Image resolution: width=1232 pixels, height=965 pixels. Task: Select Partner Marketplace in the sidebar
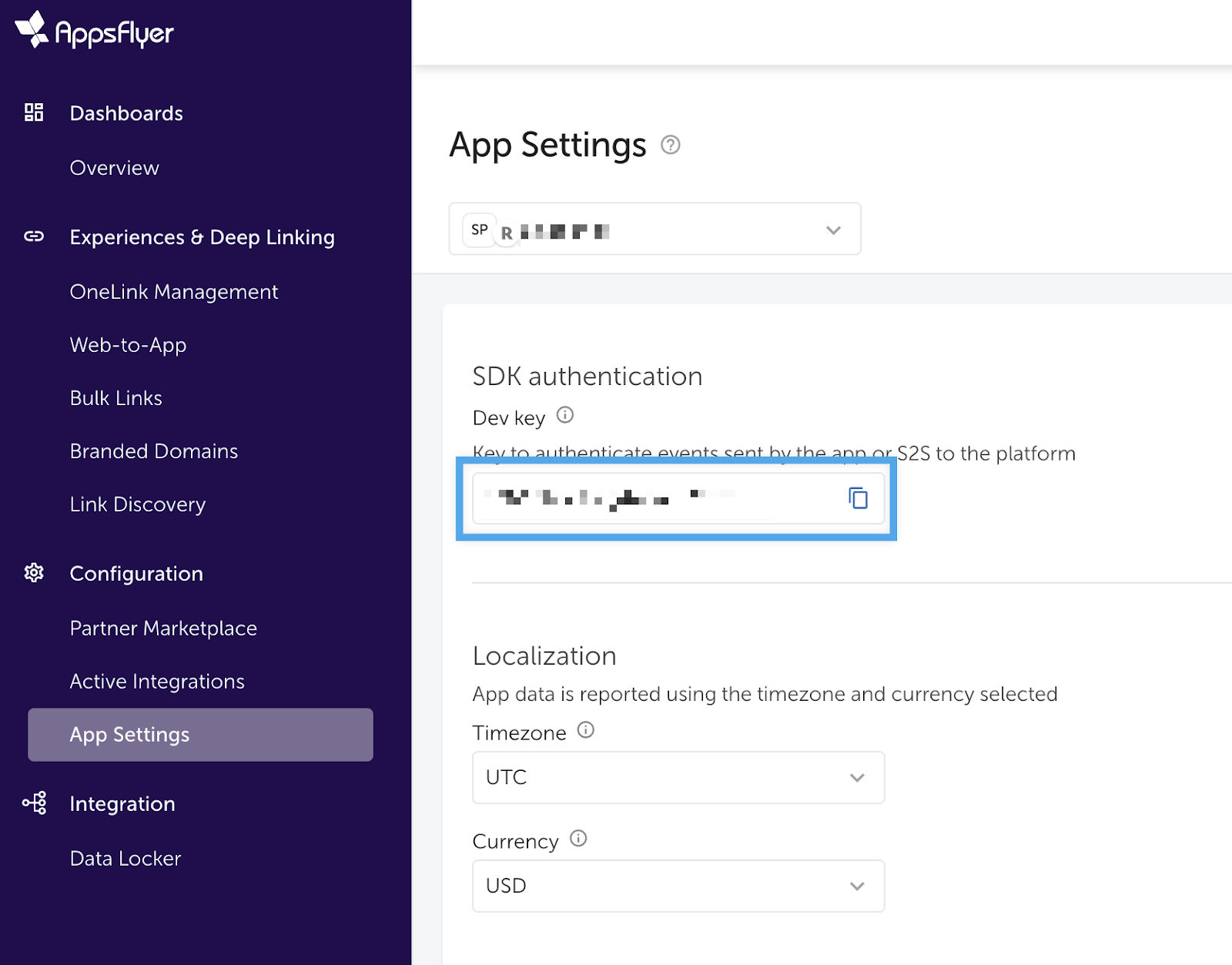(x=163, y=628)
